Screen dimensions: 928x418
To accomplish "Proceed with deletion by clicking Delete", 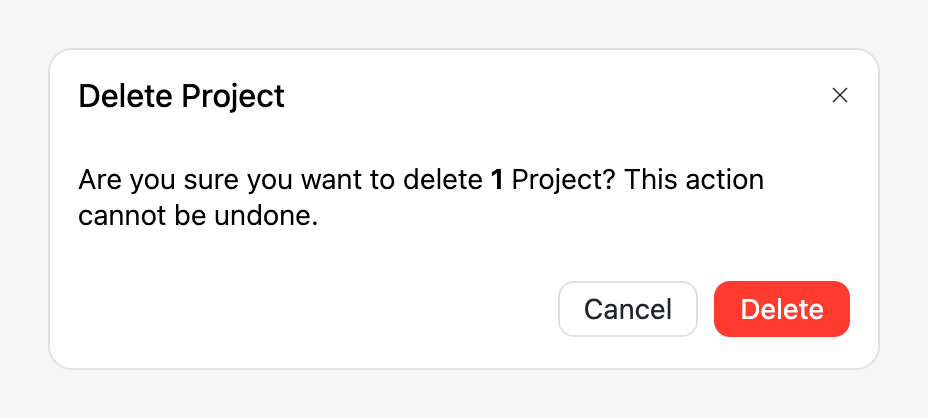I will (782, 309).
